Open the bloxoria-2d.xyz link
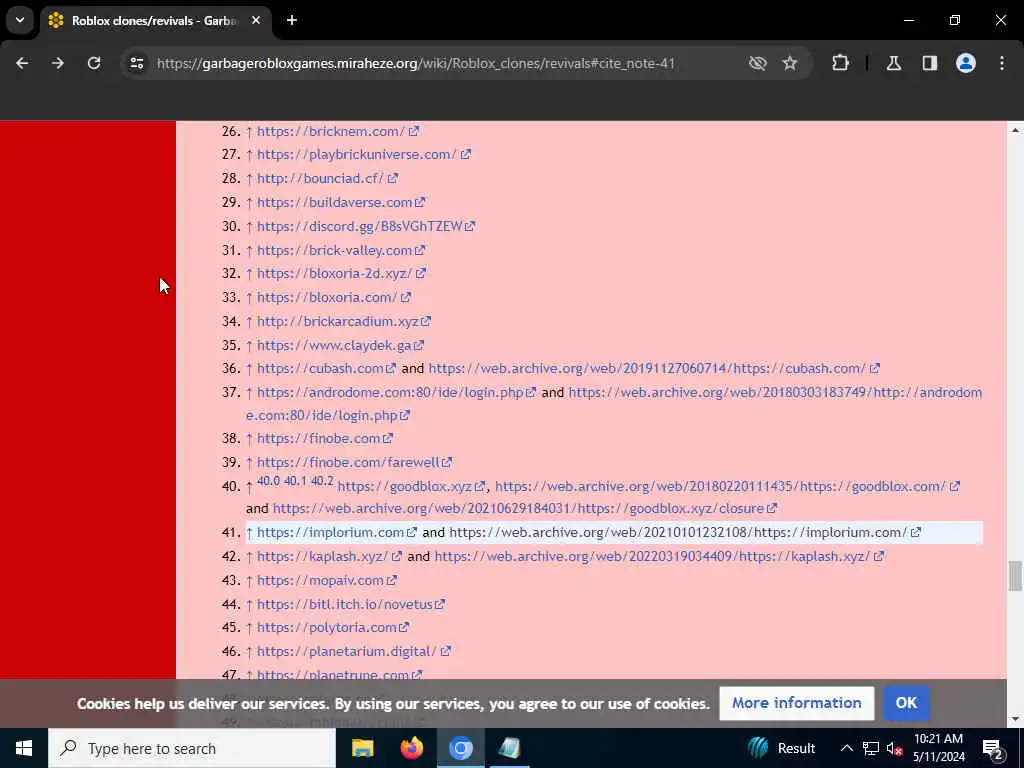The height and width of the screenshot is (768, 1024). [x=334, y=274]
